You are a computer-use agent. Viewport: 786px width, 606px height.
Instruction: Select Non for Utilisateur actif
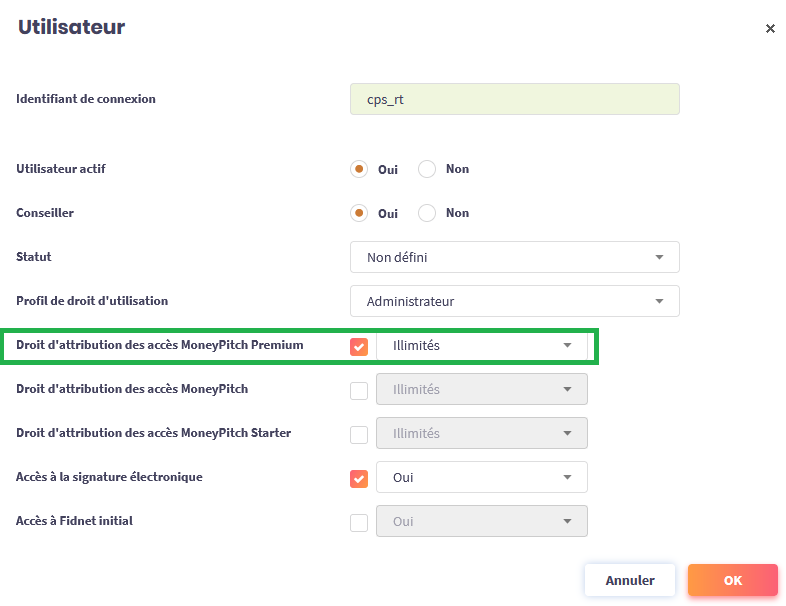tap(427, 169)
